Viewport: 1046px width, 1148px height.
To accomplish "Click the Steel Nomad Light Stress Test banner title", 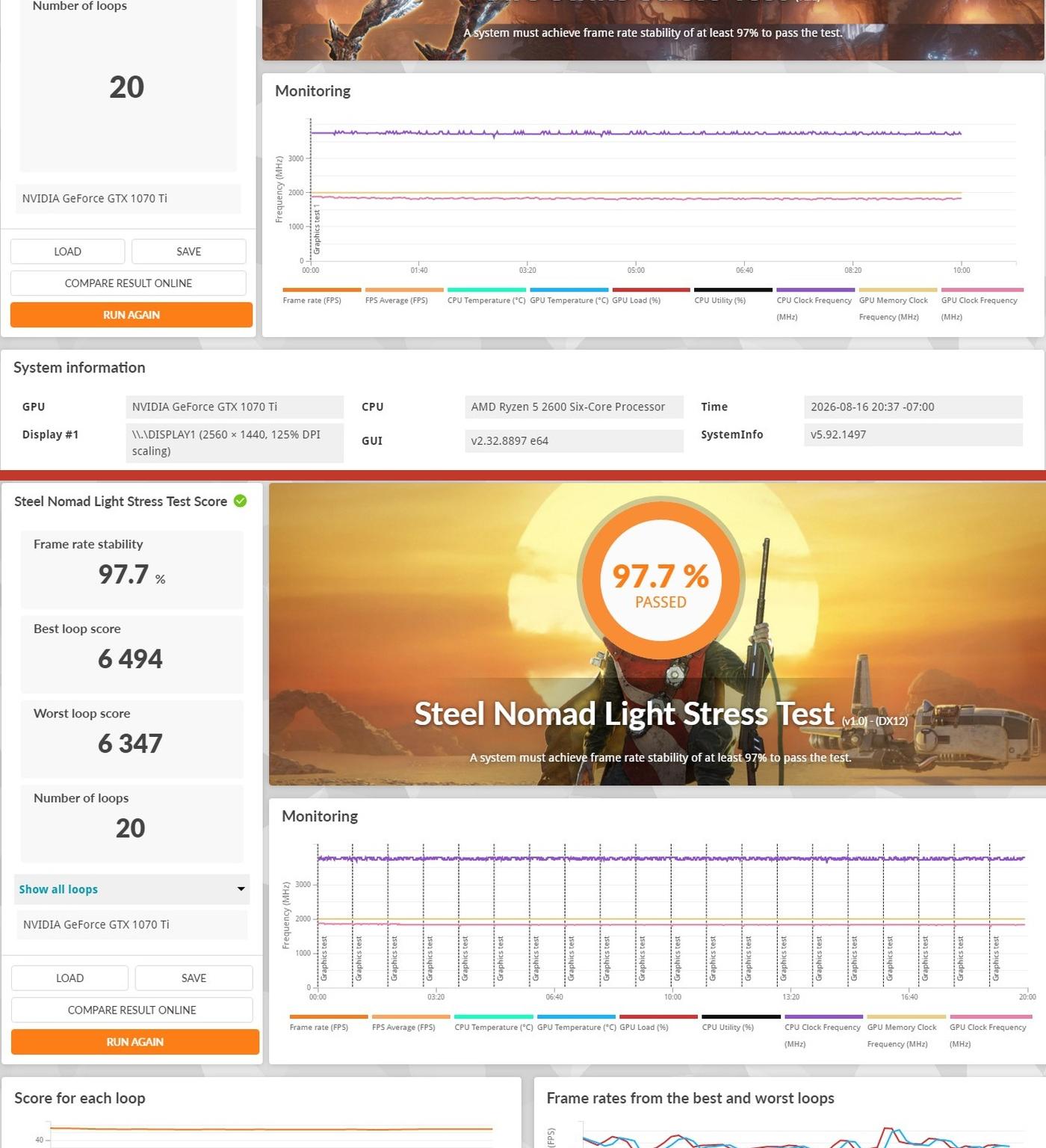I will [624, 714].
